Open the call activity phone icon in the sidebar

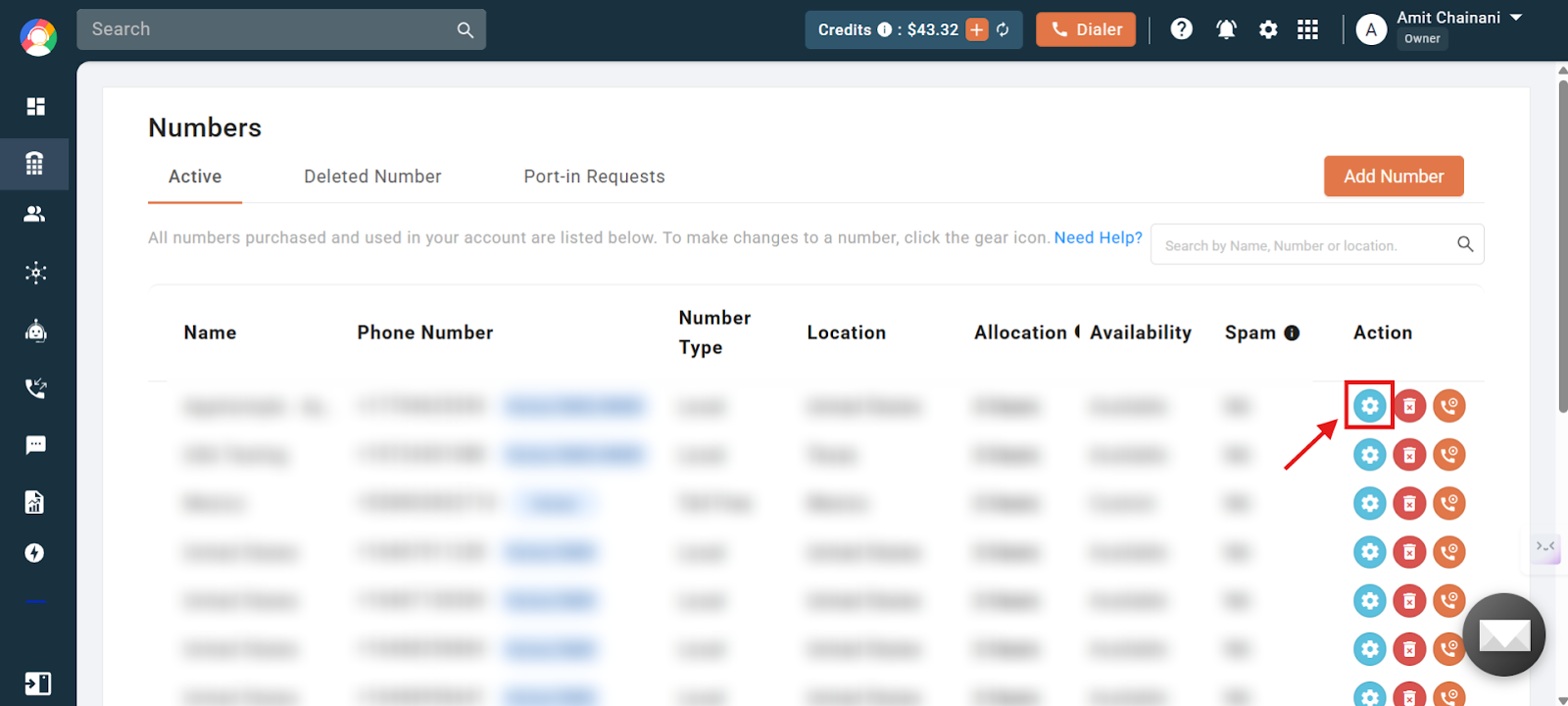tap(35, 388)
